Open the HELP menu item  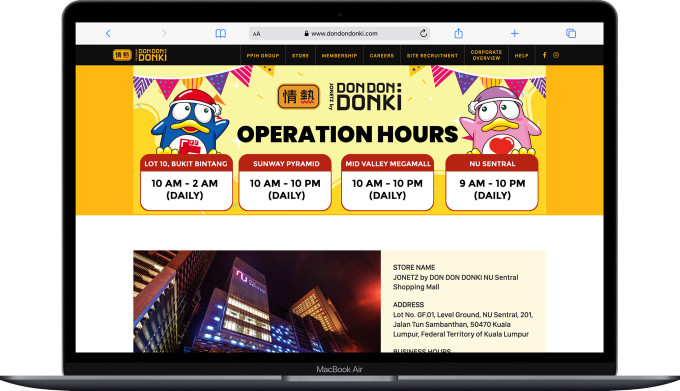tap(521, 55)
